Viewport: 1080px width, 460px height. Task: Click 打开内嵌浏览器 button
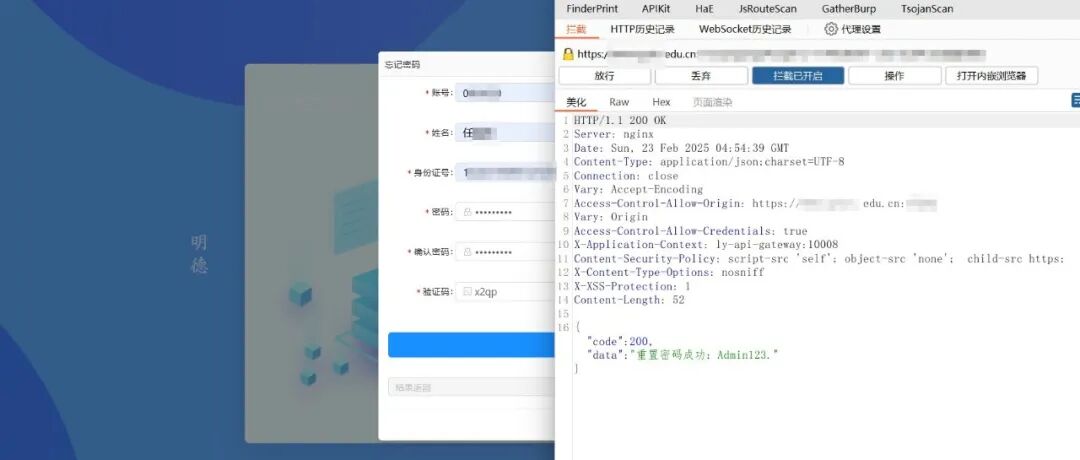(991, 76)
